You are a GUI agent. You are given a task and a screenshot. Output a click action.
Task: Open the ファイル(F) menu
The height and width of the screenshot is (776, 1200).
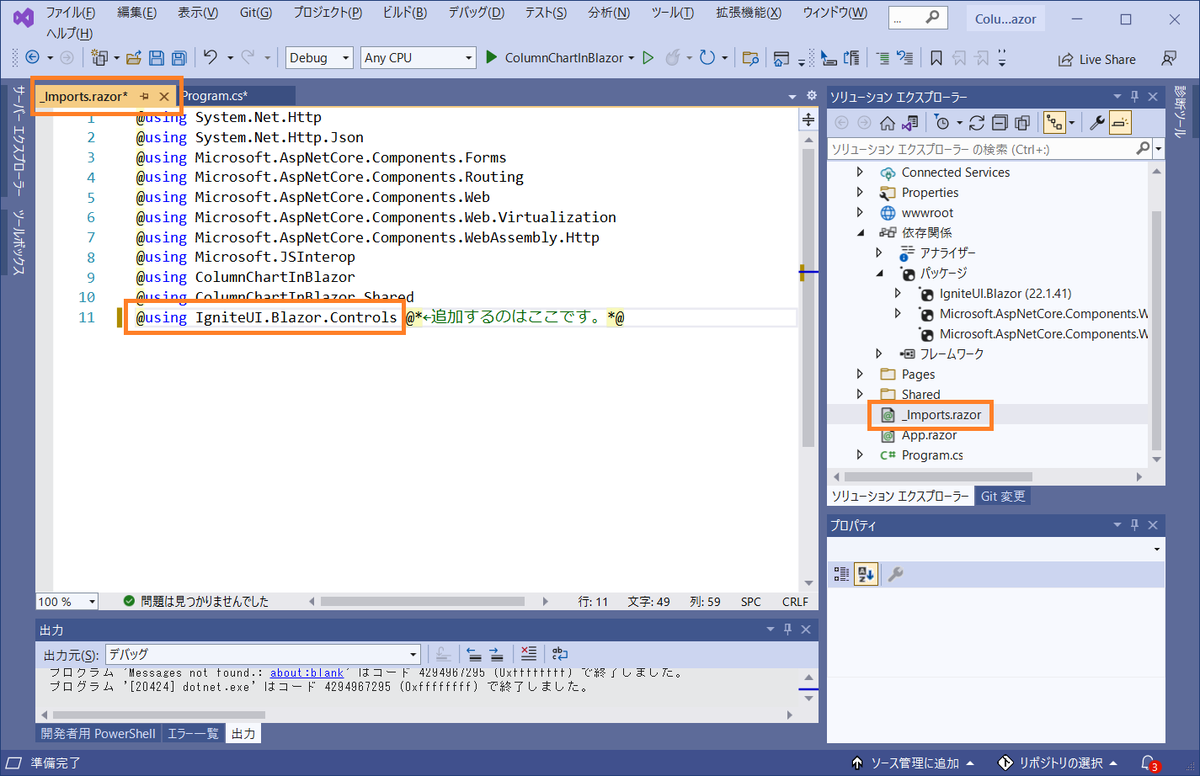point(71,12)
